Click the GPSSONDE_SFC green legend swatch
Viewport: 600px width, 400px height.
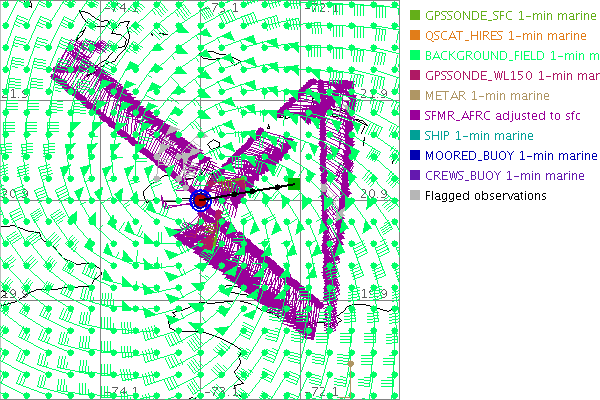pyautogui.click(x=414, y=16)
